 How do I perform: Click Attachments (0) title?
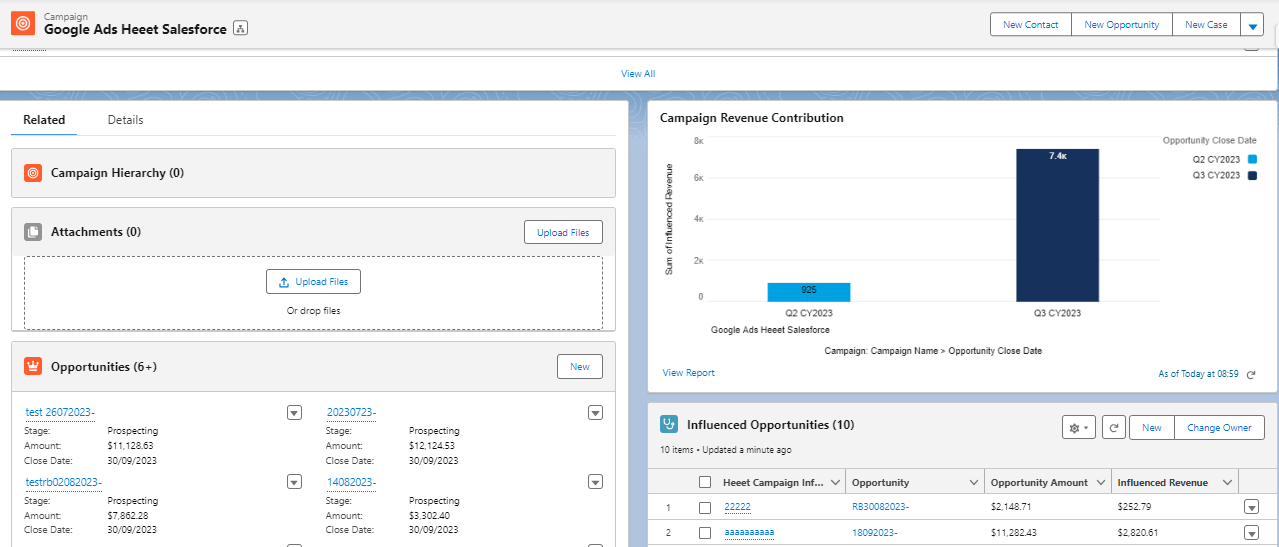point(96,232)
